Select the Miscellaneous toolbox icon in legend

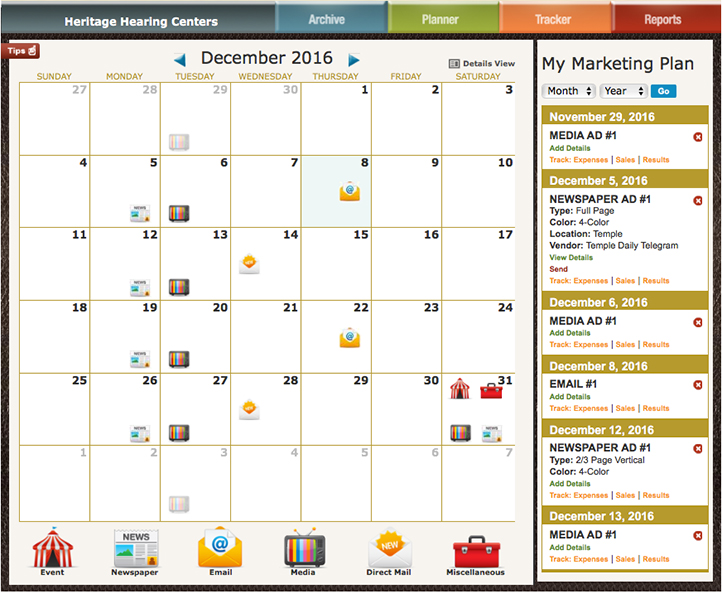475,548
